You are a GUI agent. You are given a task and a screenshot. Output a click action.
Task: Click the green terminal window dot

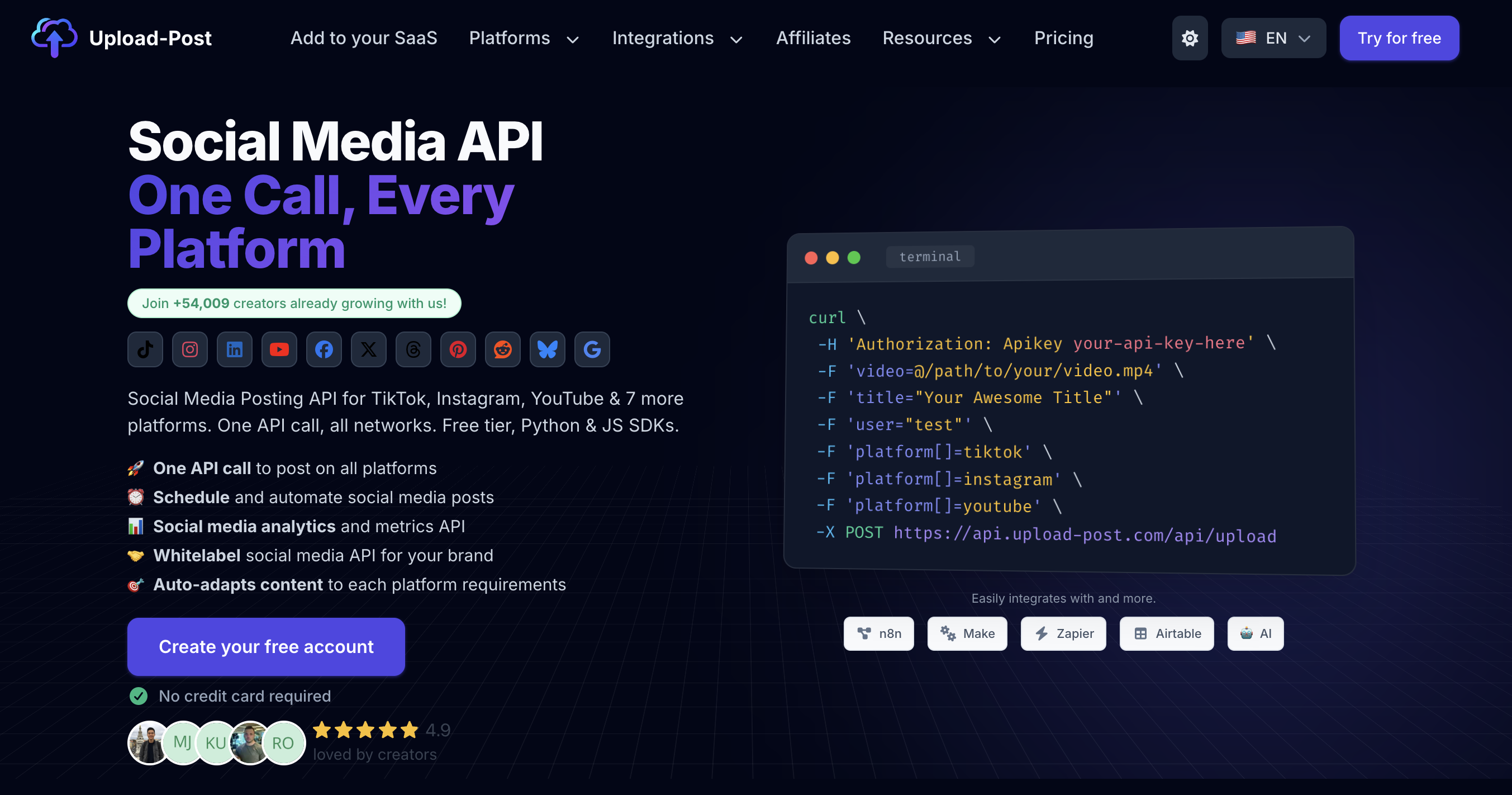[854, 258]
